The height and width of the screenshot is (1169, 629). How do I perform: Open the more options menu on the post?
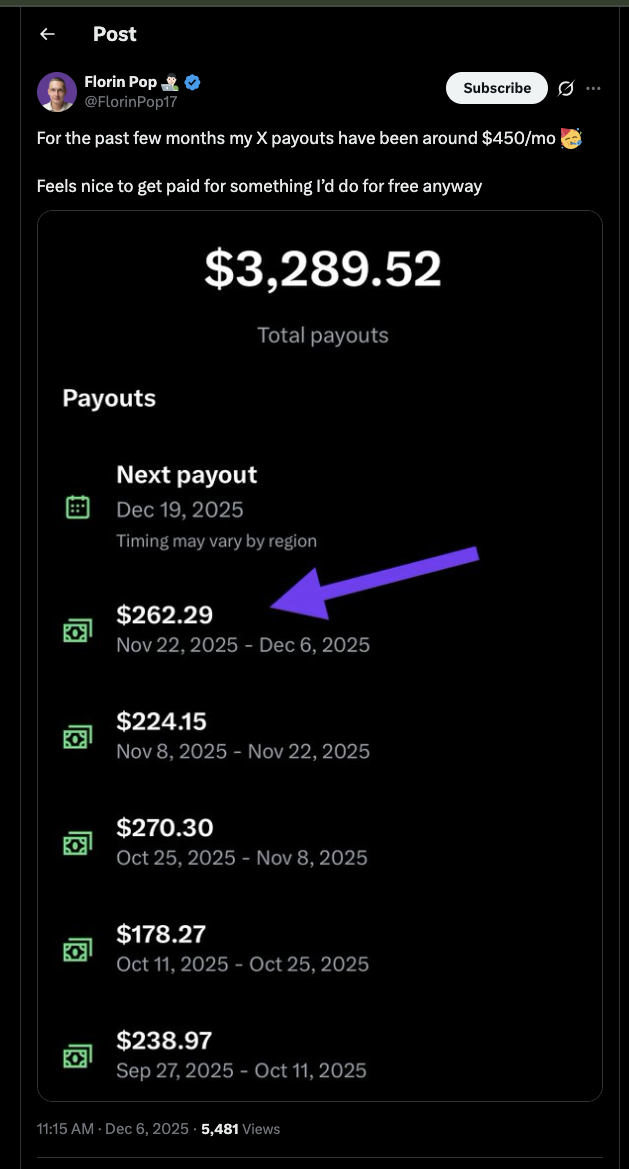594,88
